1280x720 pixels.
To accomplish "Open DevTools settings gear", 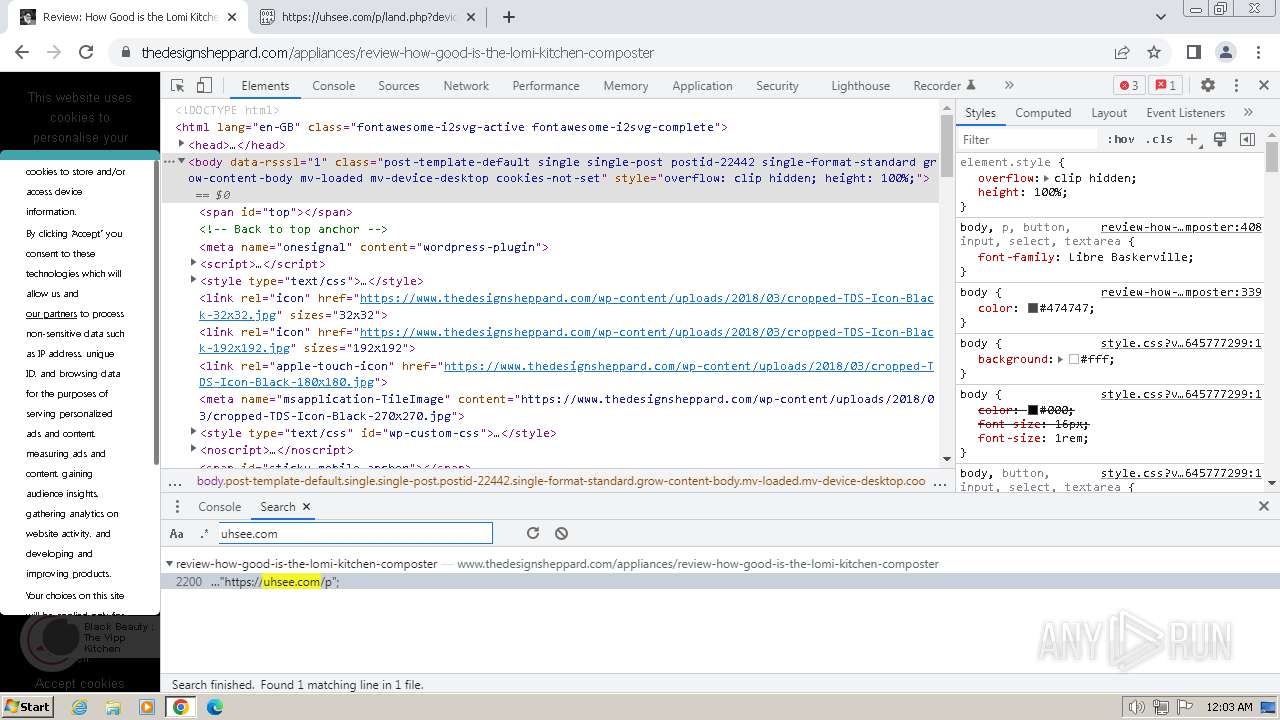I will (x=1208, y=86).
